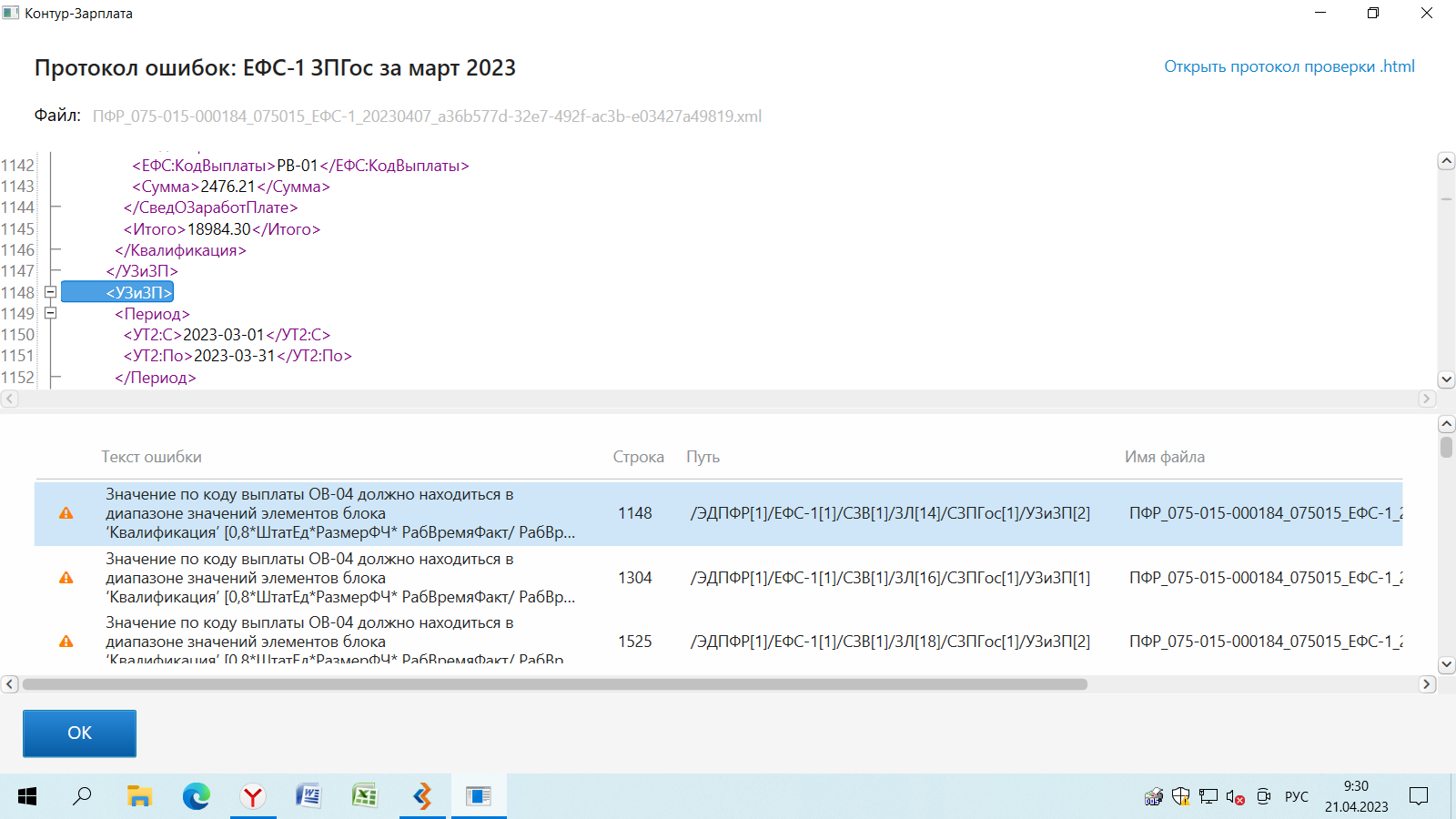
Task: Confirm with the OK button
Action: 79,733
